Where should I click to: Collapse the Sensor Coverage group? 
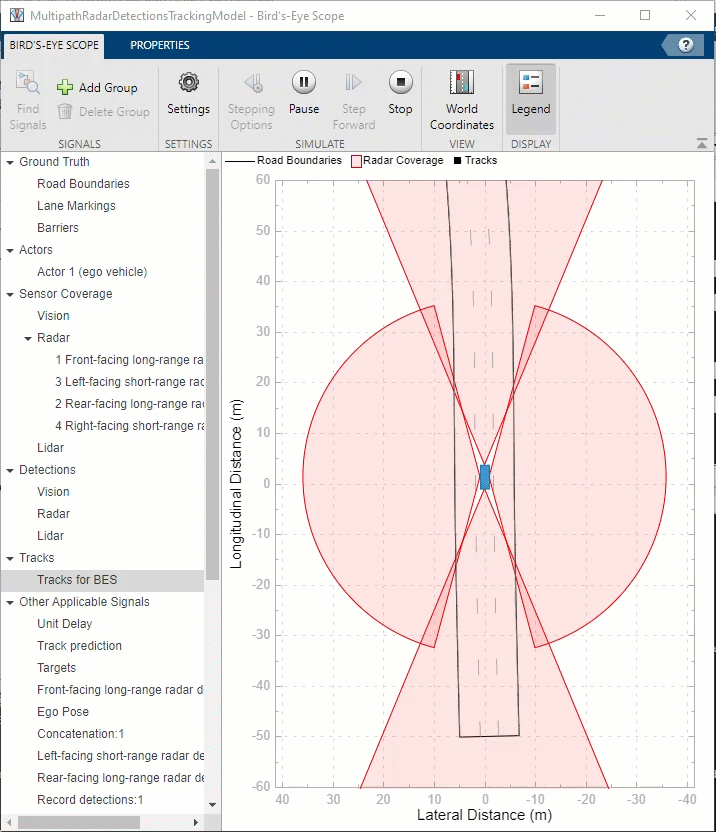pos(9,294)
